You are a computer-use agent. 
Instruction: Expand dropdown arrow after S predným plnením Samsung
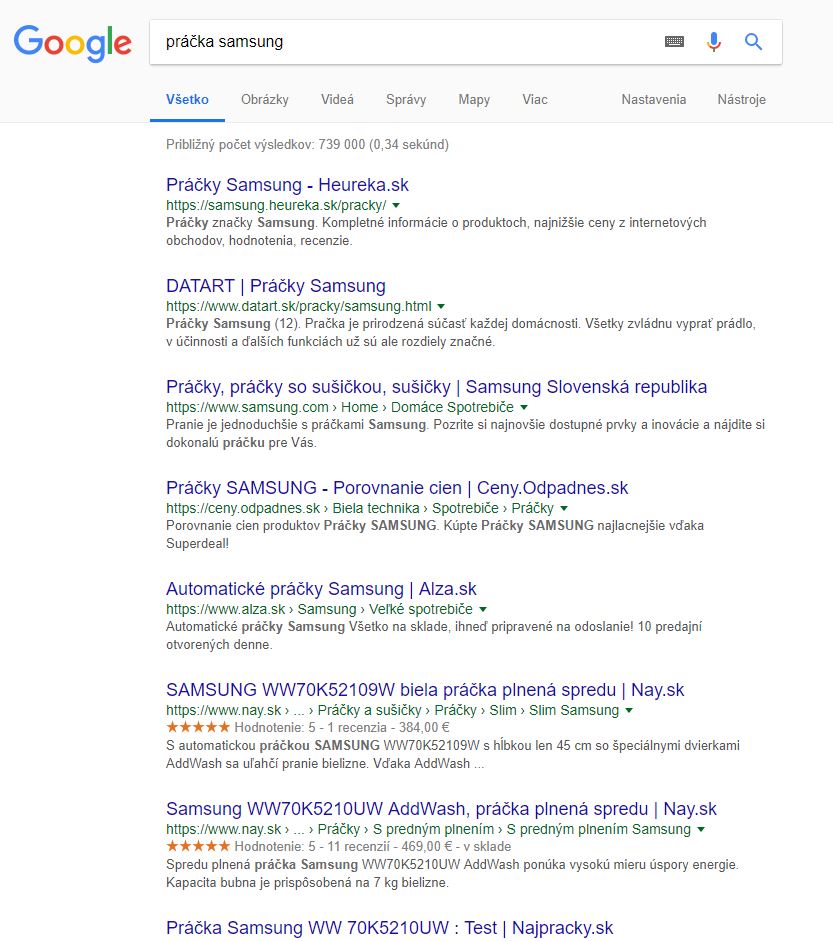[701, 829]
